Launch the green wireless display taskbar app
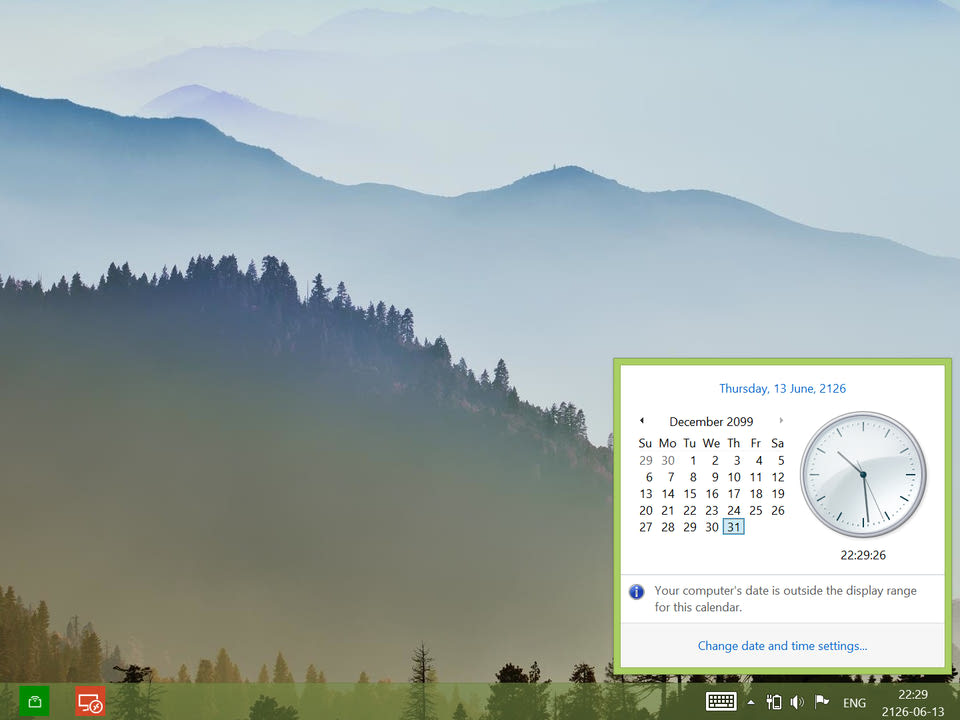This screenshot has width=960, height=720. [x=33, y=701]
